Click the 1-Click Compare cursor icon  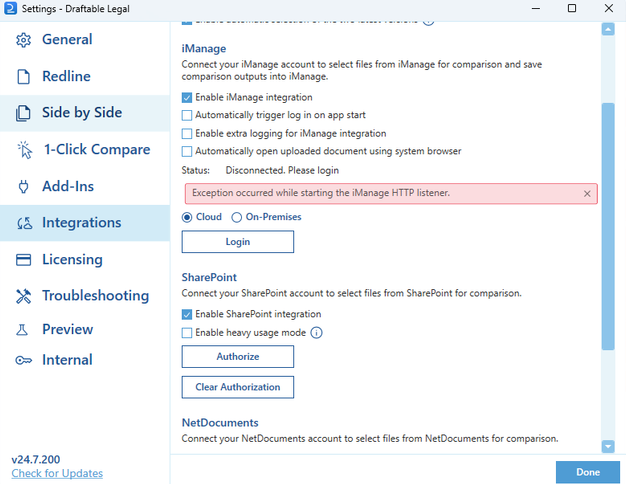[25, 150]
